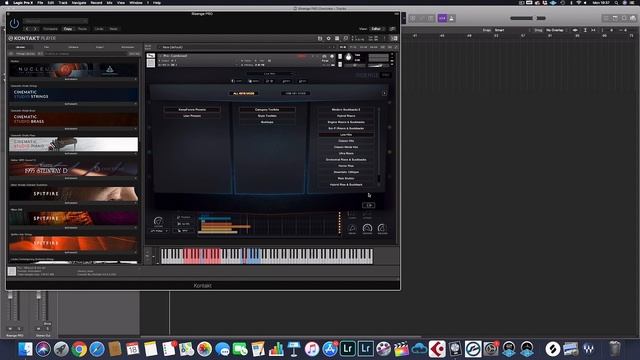Open the New (default) multi rack dropdown
Viewport: 640px width, 360px height.
pos(245,47)
